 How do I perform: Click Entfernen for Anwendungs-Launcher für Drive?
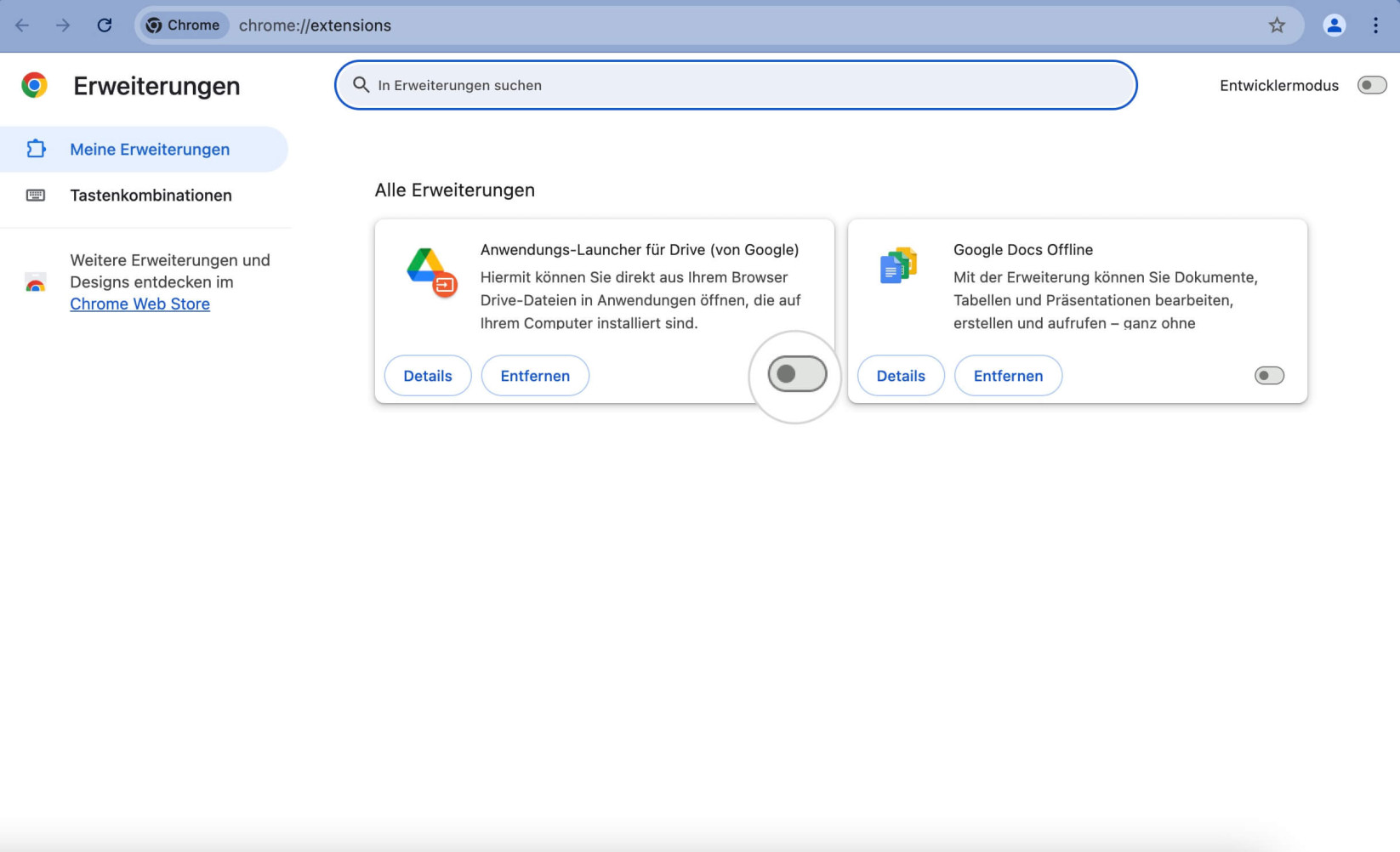(x=535, y=376)
